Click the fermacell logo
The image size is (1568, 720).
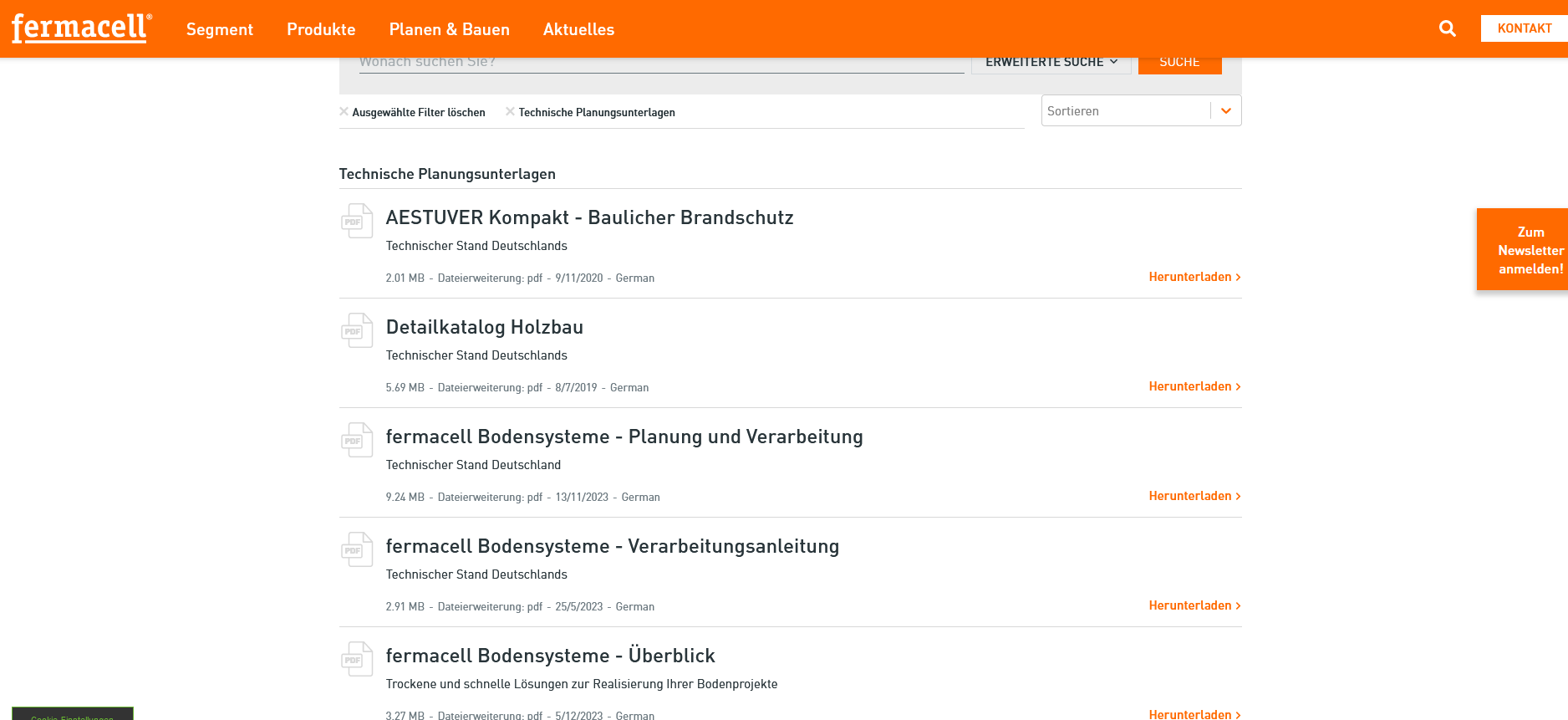tap(81, 28)
